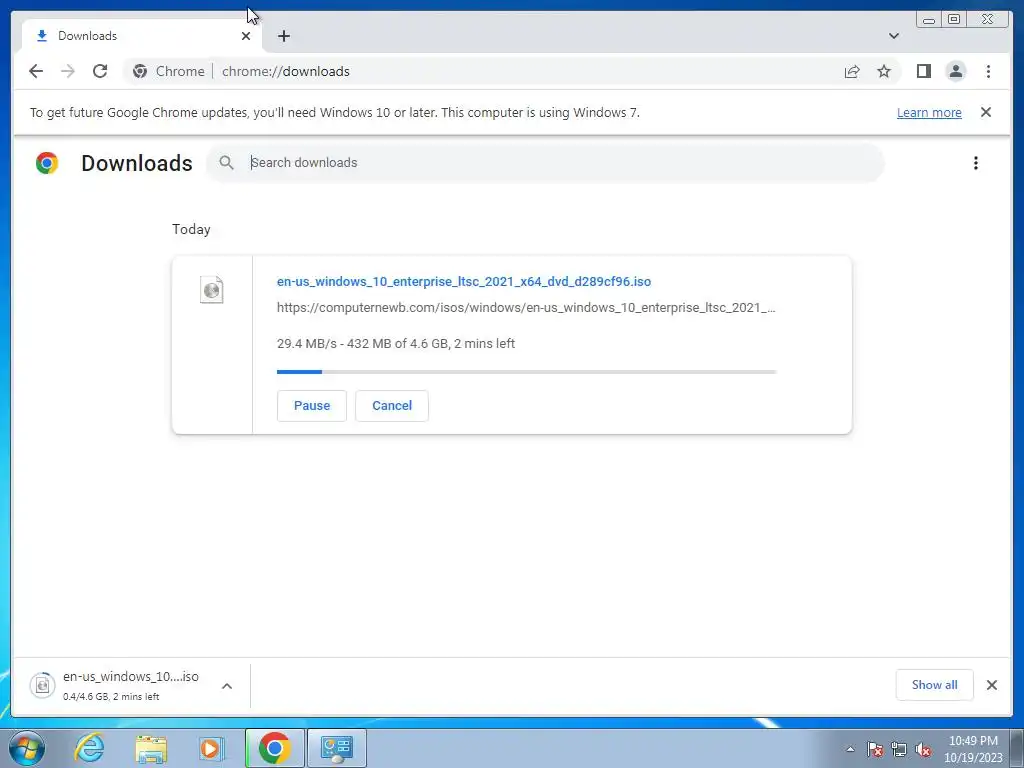
Task: Click the ISO file icon in download shelf
Action: tap(42, 685)
